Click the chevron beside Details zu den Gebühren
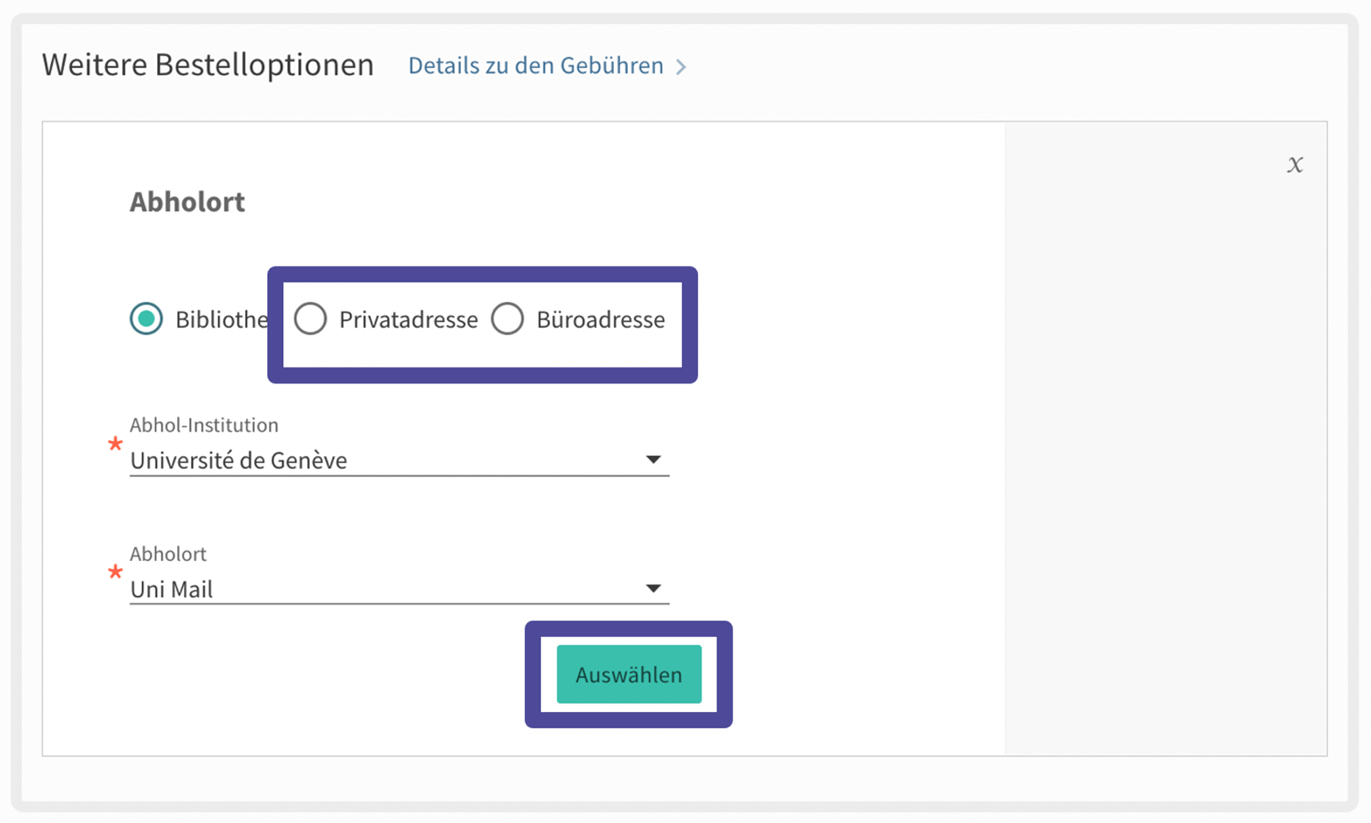The image size is (1371, 823). tap(681, 67)
